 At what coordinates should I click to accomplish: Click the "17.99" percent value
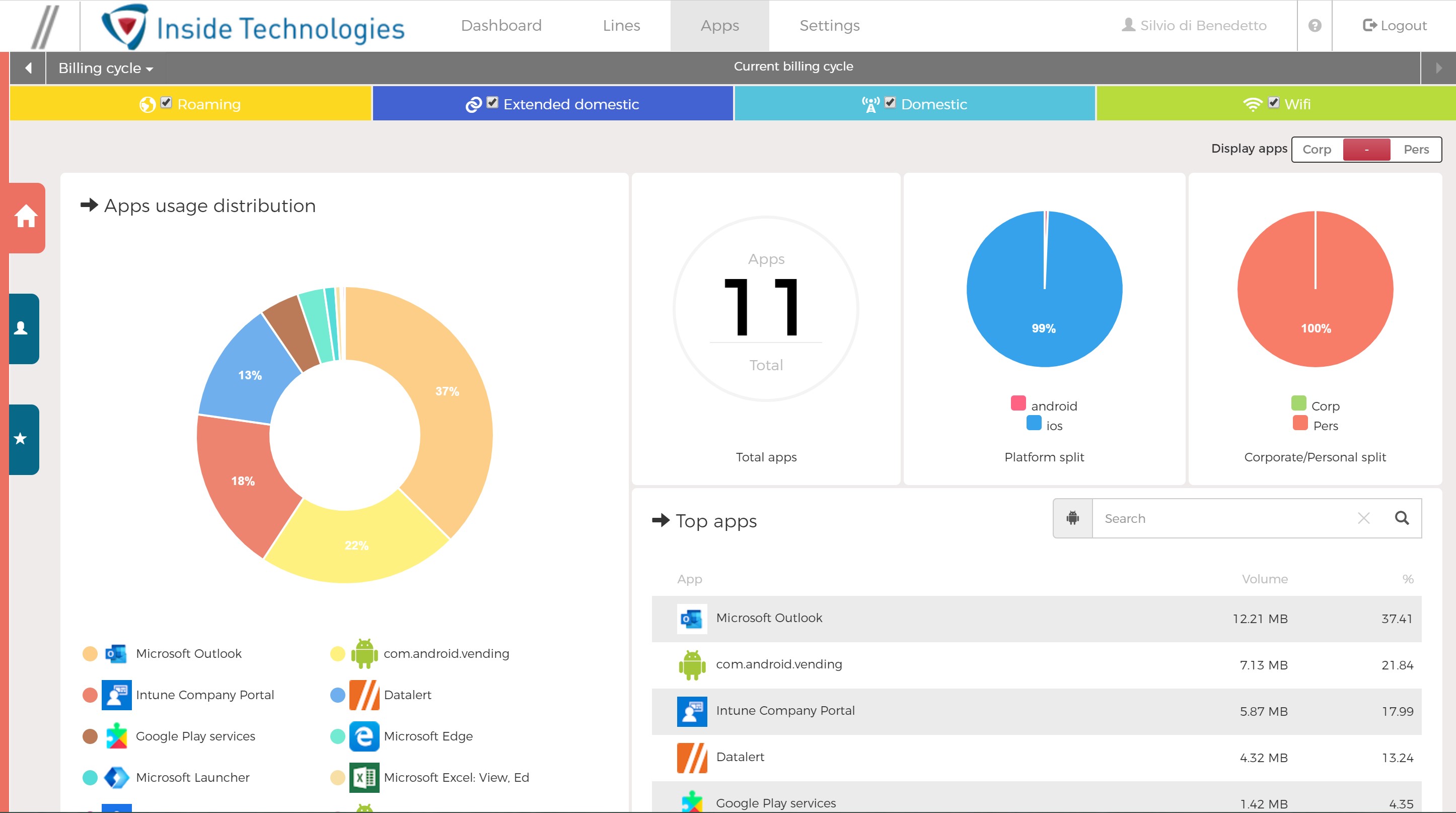tap(1397, 711)
